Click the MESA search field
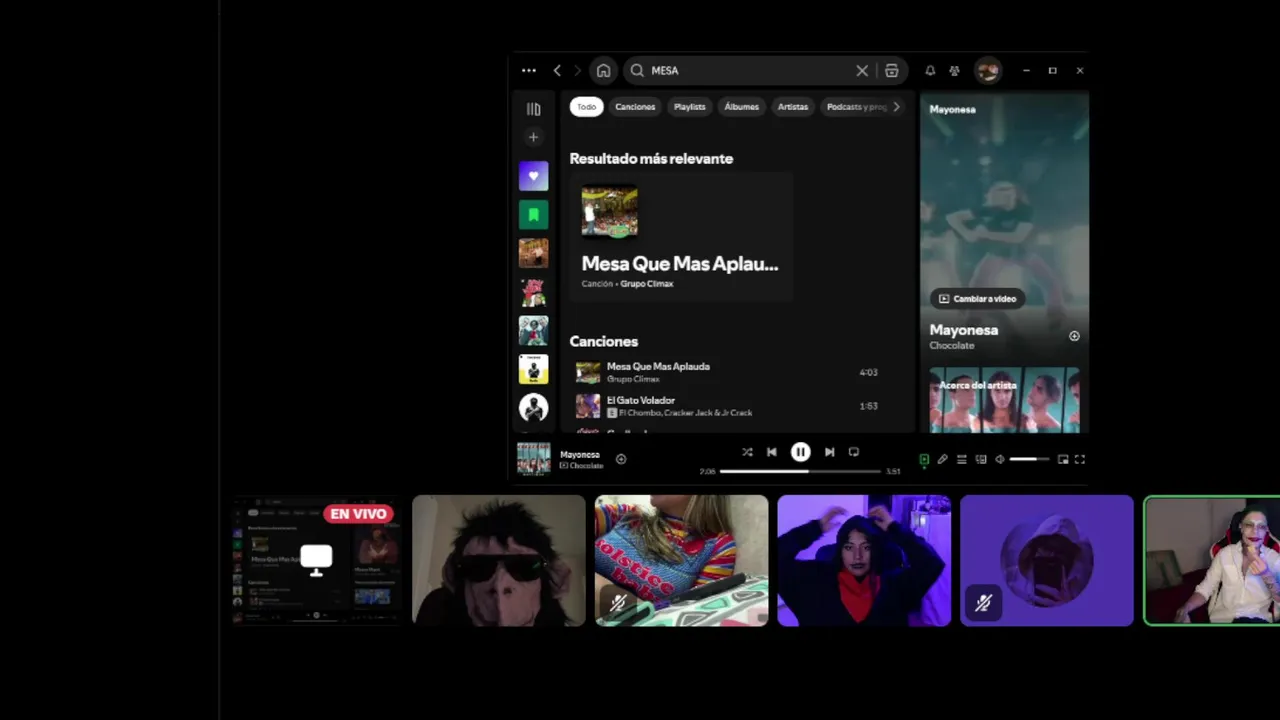The width and height of the screenshot is (1280, 720). point(750,71)
